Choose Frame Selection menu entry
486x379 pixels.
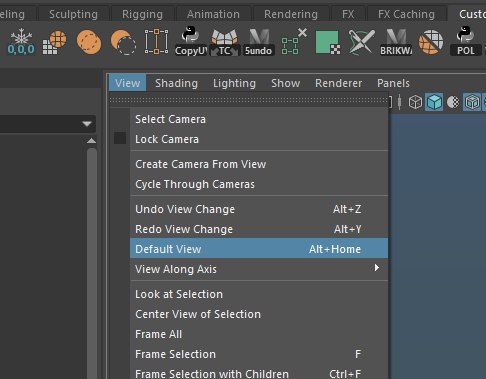(259, 354)
